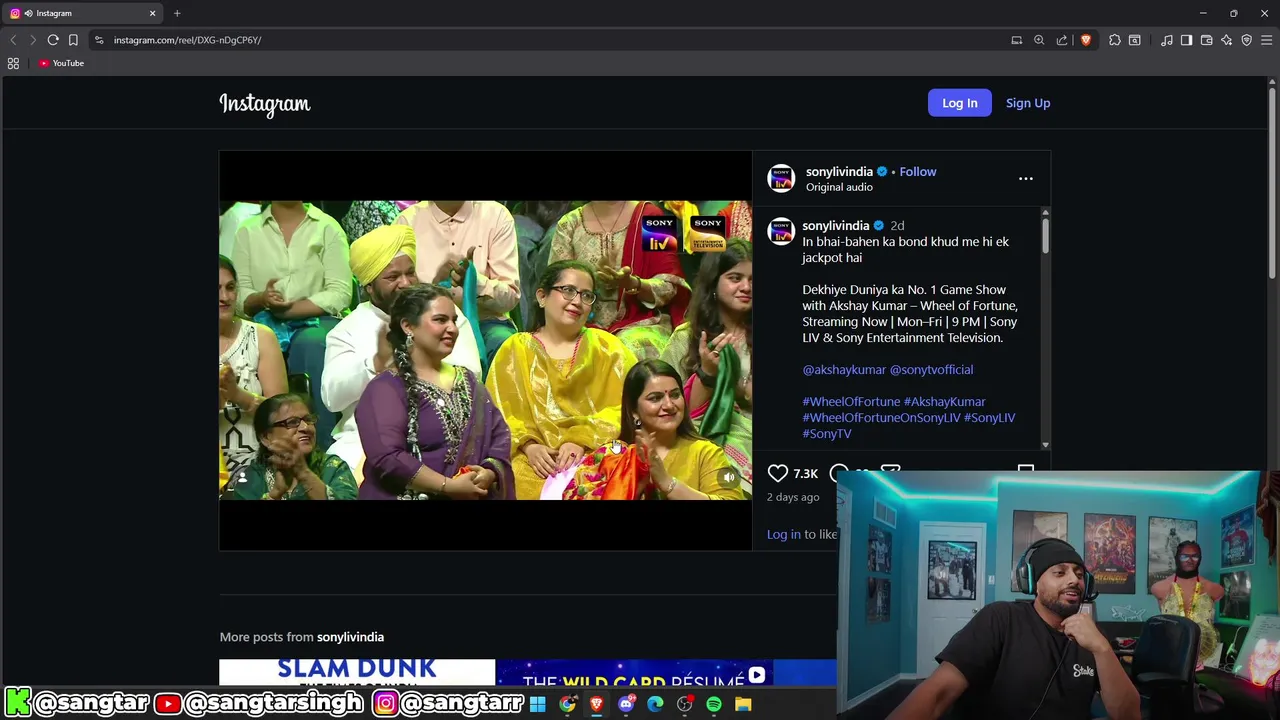Toggle the reel's audio mute icon
The image size is (1280, 720).
(729, 478)
